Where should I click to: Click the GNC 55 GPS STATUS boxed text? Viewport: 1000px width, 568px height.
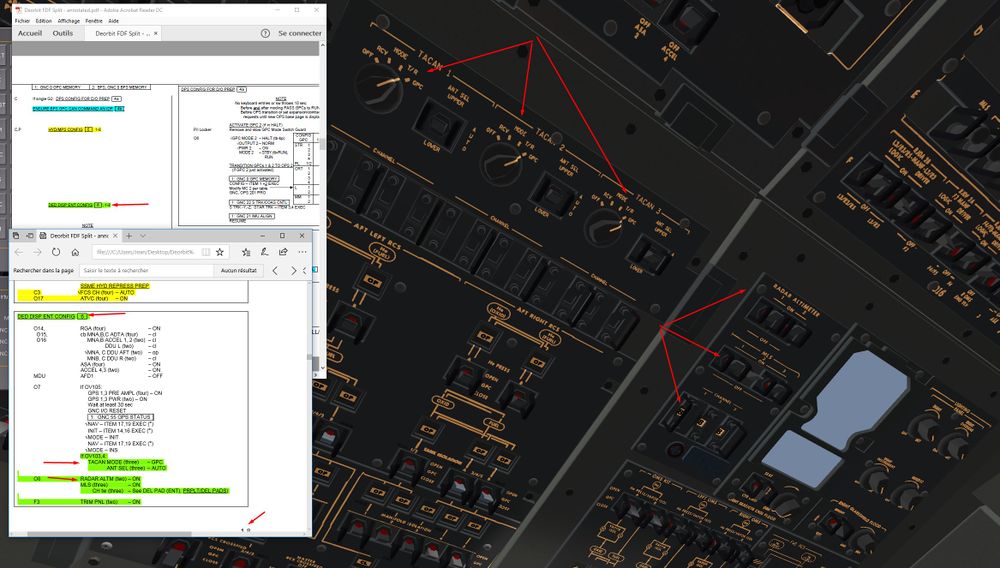click(119, 418)
